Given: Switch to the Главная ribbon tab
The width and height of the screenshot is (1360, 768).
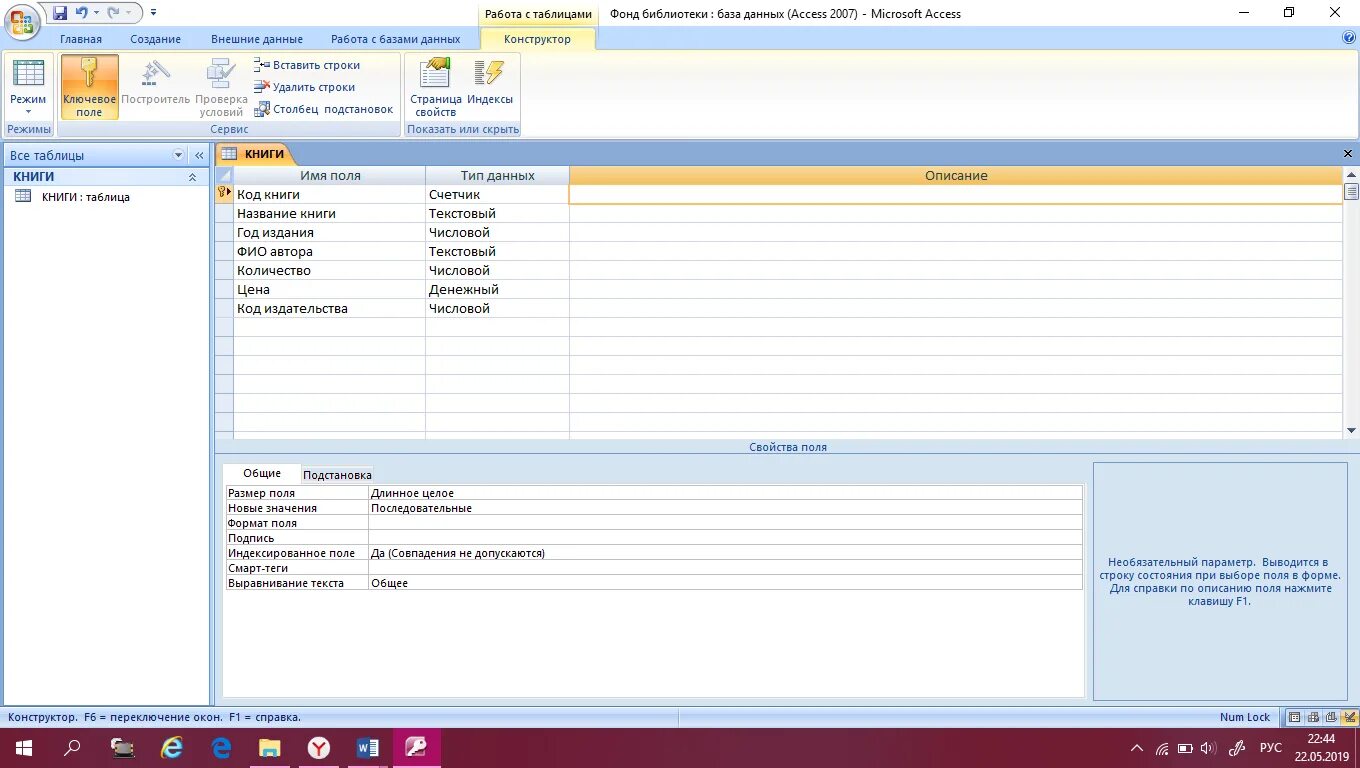Looking at the screenshot, I should pos(81,39).
